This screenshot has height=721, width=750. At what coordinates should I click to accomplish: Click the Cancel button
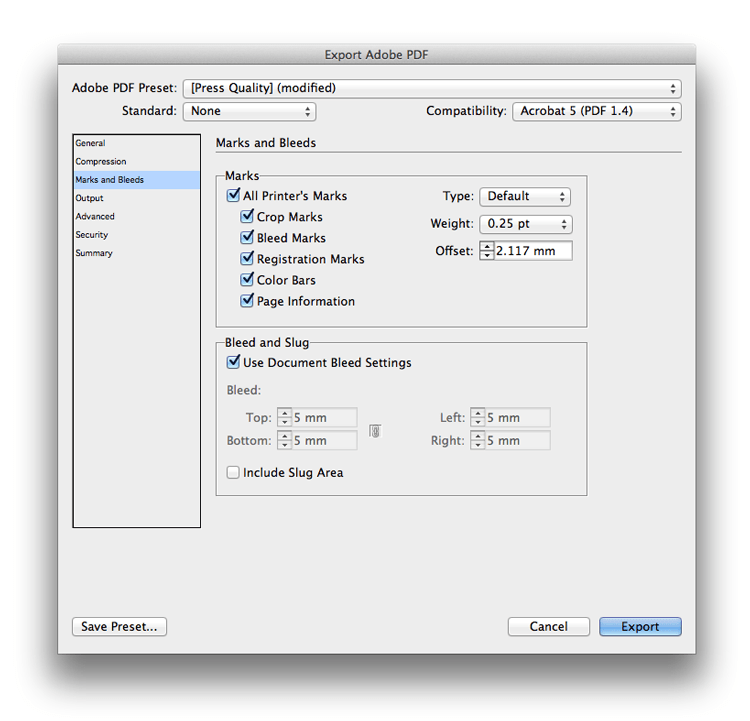[x=549, y=626]
